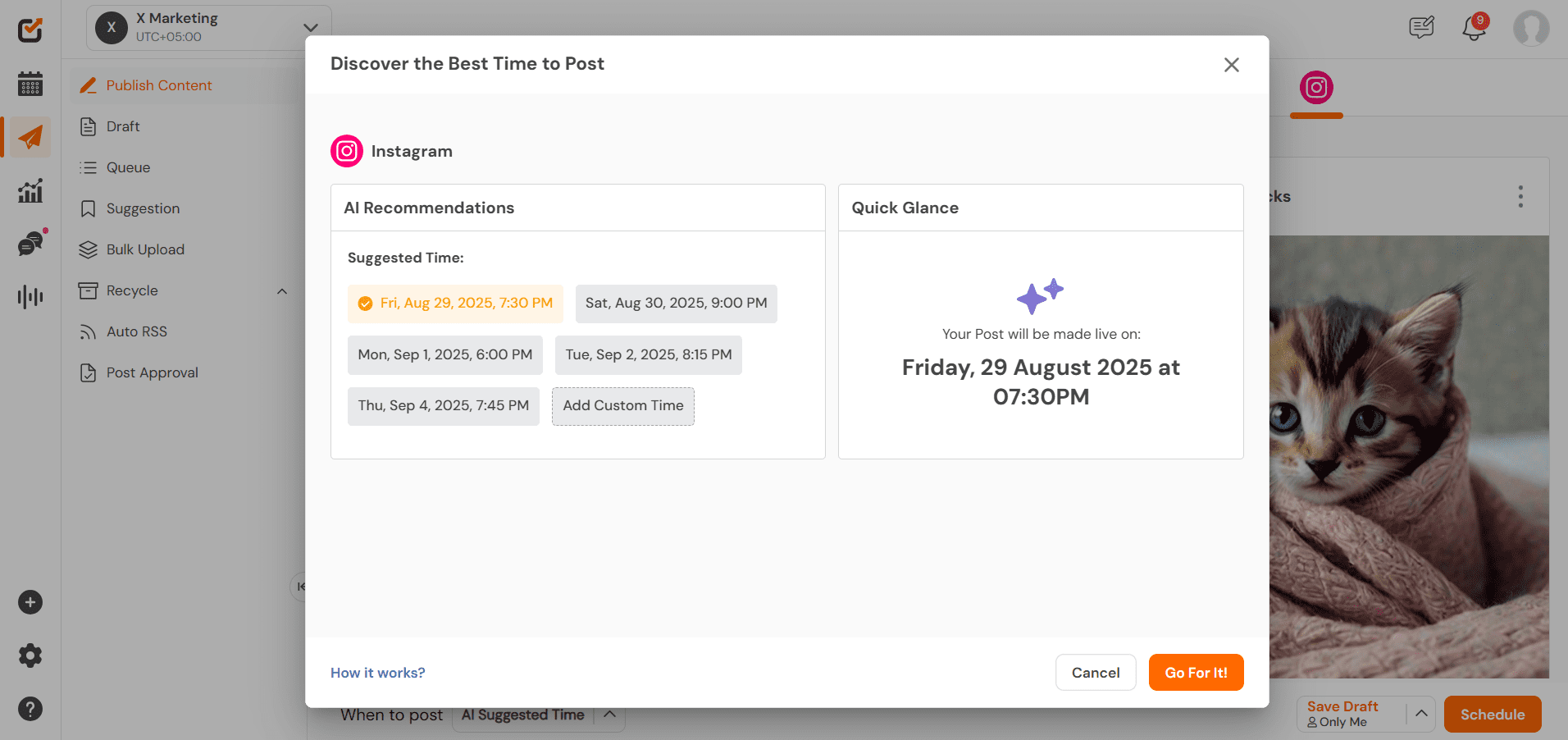Click the analytics bar chart sidebar icon

[x=30, y=191]
